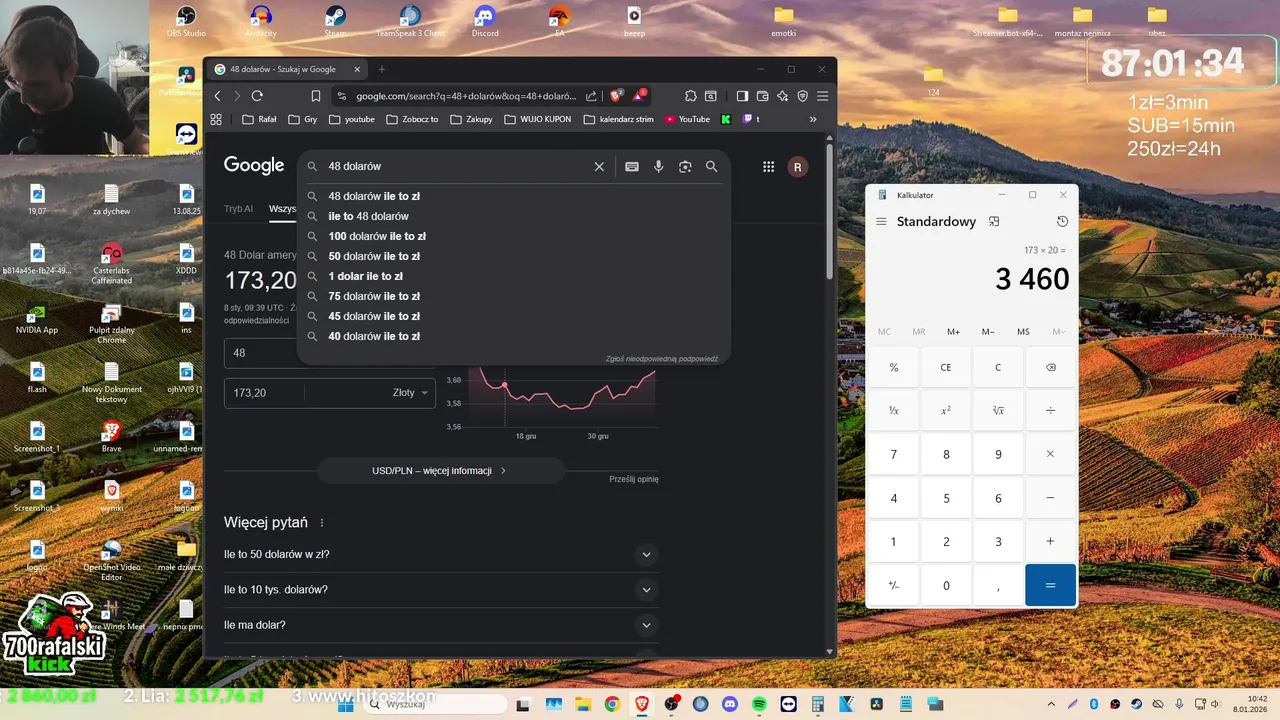Open Brave Leo AI icon
Image resolution: width=1280 pixels, height=720 pixels.
click(782, 96)
